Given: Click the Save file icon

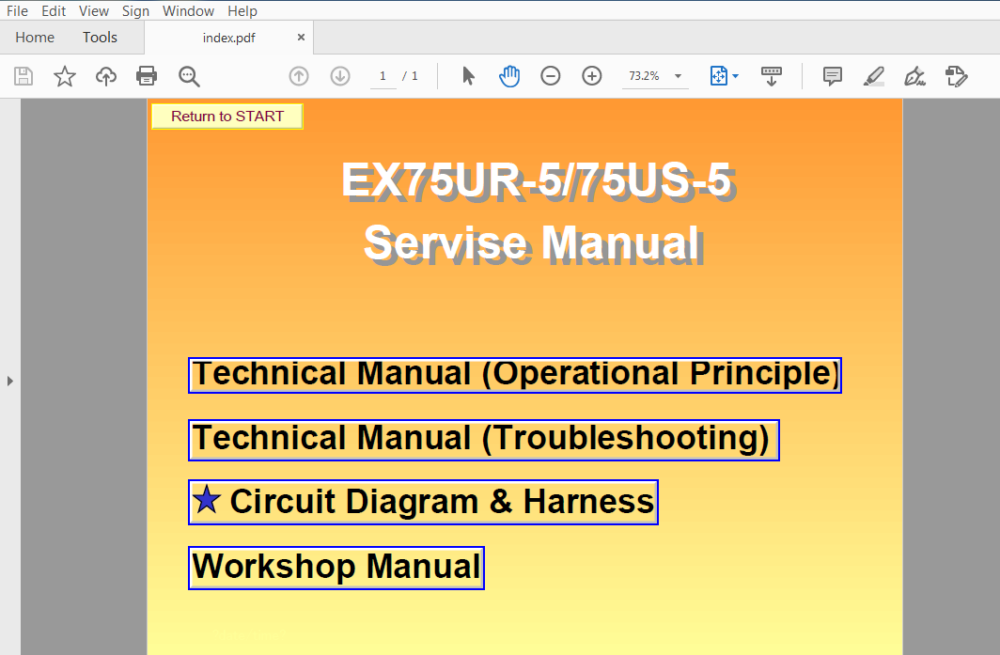Looking at the screenshot, I should click(24, 77).
